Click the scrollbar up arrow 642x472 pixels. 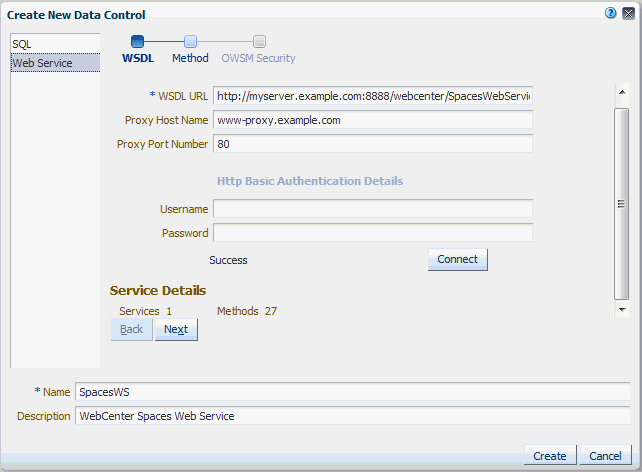point(622,92)
